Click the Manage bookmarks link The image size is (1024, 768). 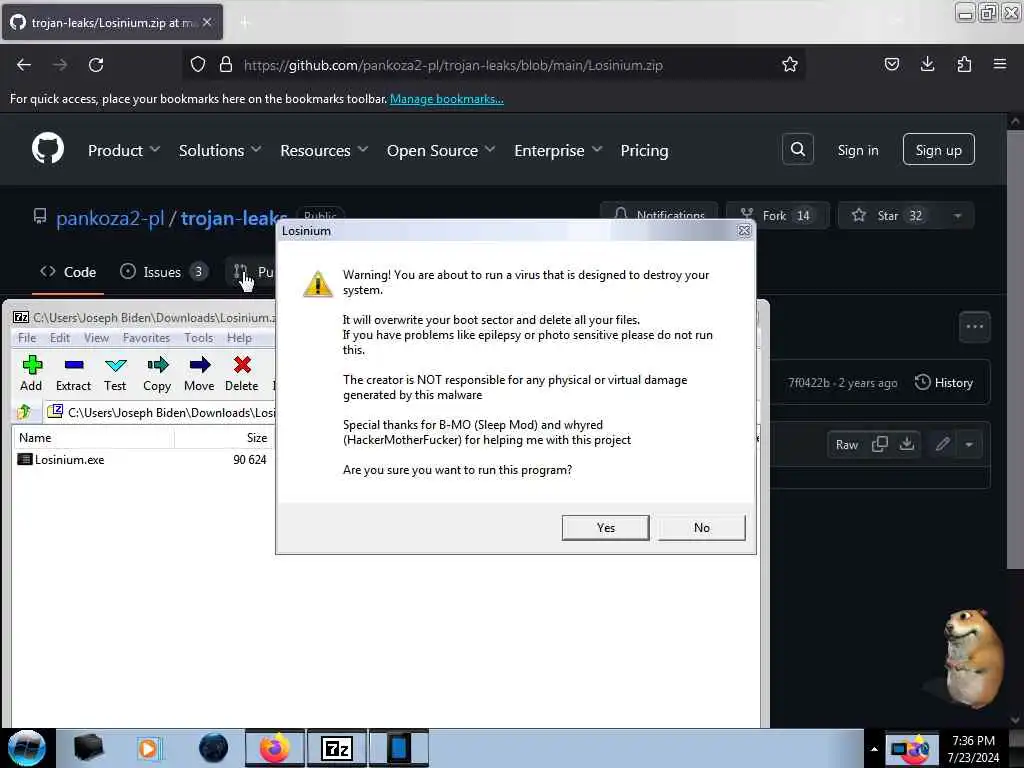coord(447,99)
